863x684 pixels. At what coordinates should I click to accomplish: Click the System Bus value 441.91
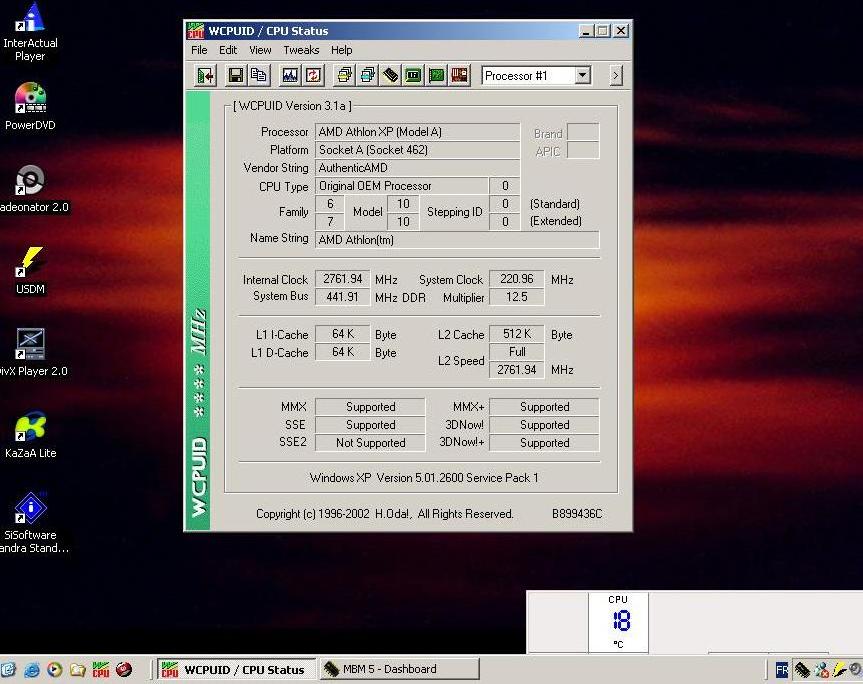pos(342,297)
